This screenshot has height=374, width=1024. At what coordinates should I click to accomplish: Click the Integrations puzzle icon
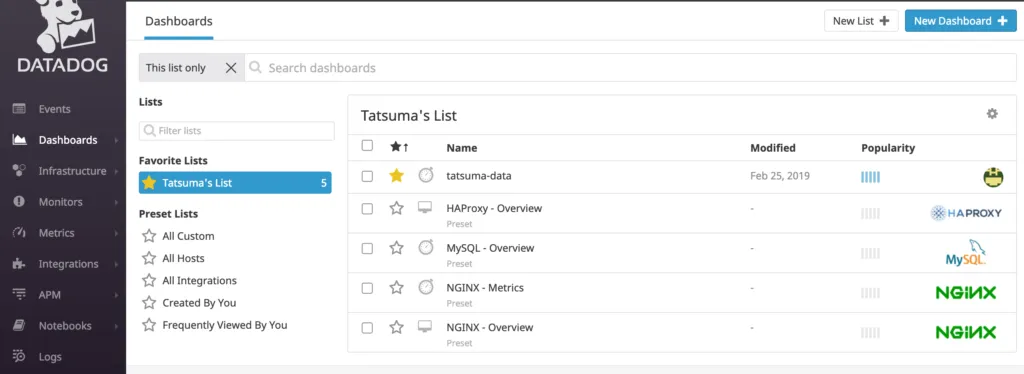click(x=19, y=264)
